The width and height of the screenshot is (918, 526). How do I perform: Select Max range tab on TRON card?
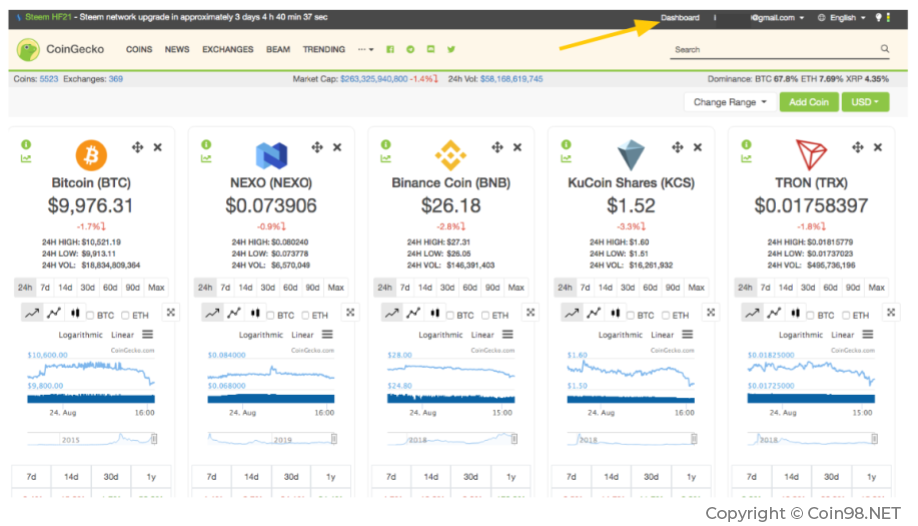pos(876,288)
